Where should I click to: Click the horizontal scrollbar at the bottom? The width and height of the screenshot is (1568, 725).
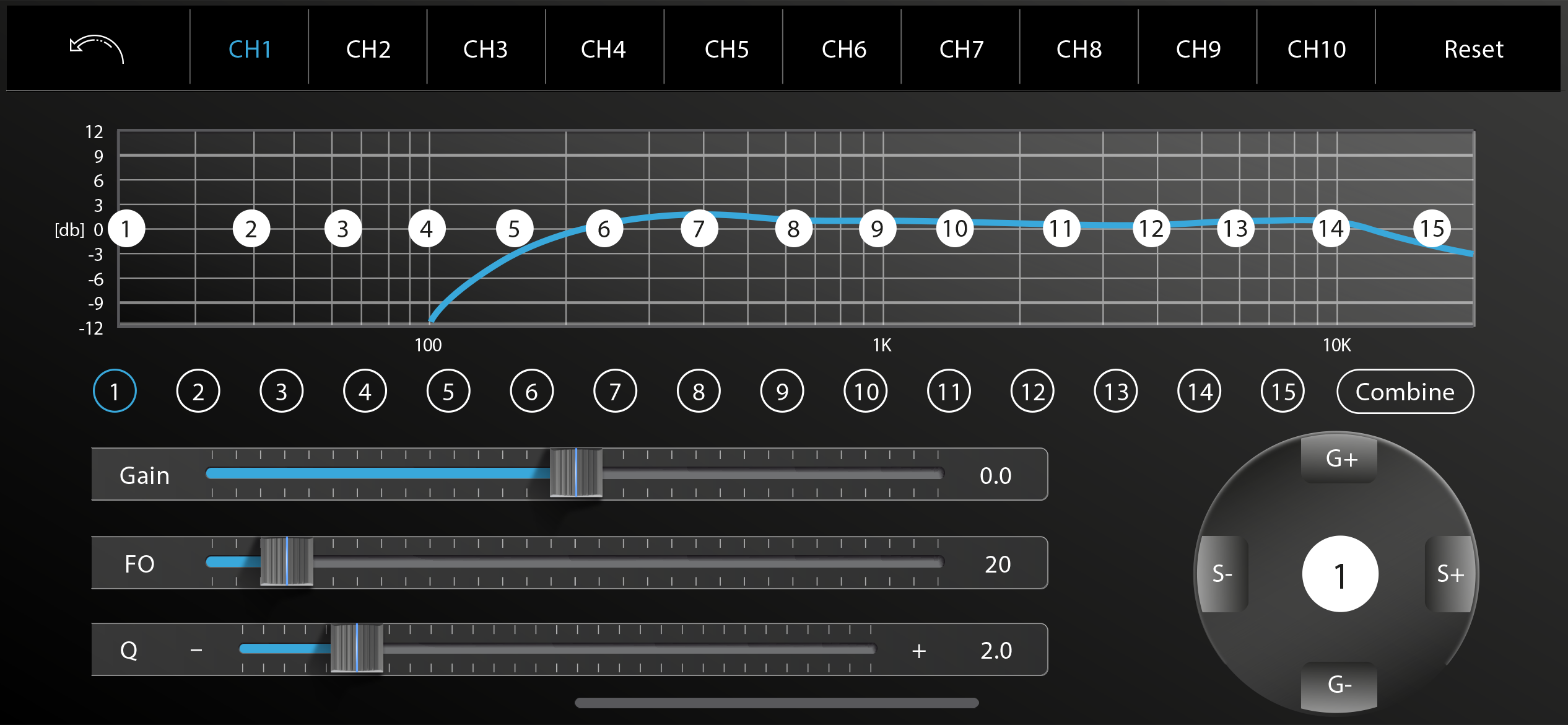point(777,703)
